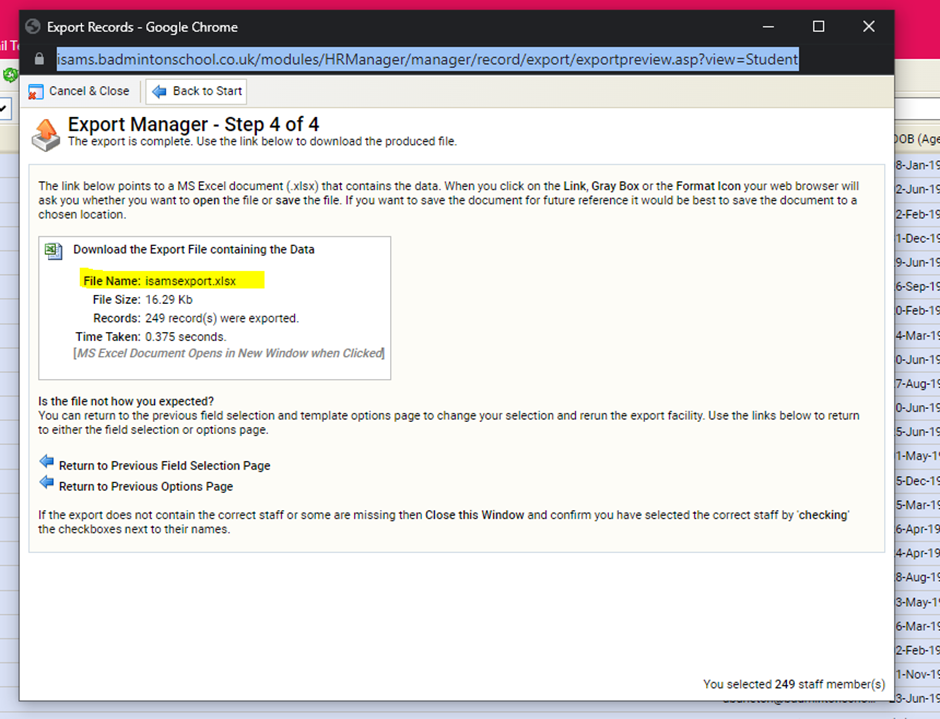Toggle the checkbox at the far left edge
Viewport: 940px width, 719px height.
5,107
